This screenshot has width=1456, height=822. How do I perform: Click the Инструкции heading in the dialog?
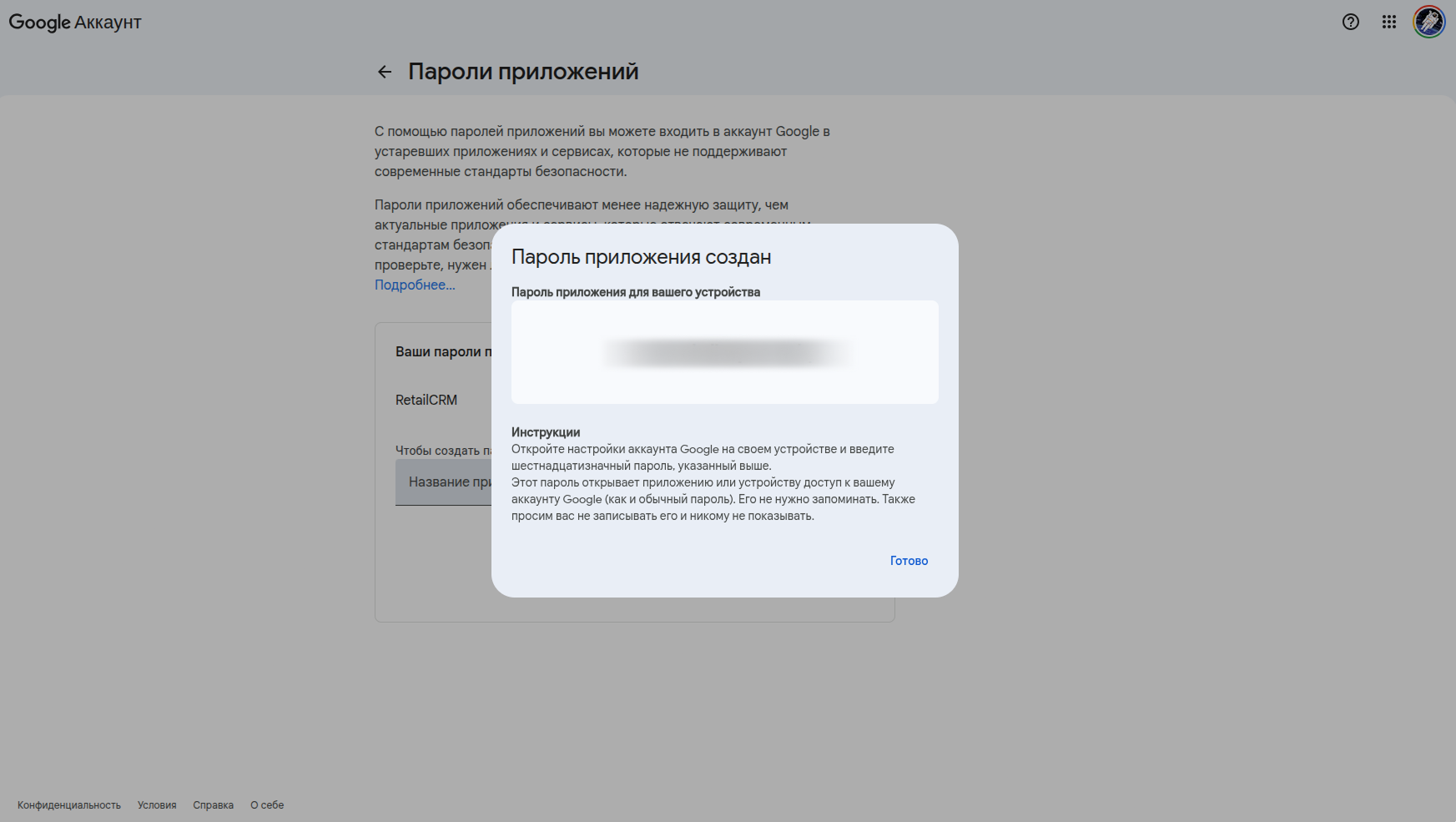(546, 432)
